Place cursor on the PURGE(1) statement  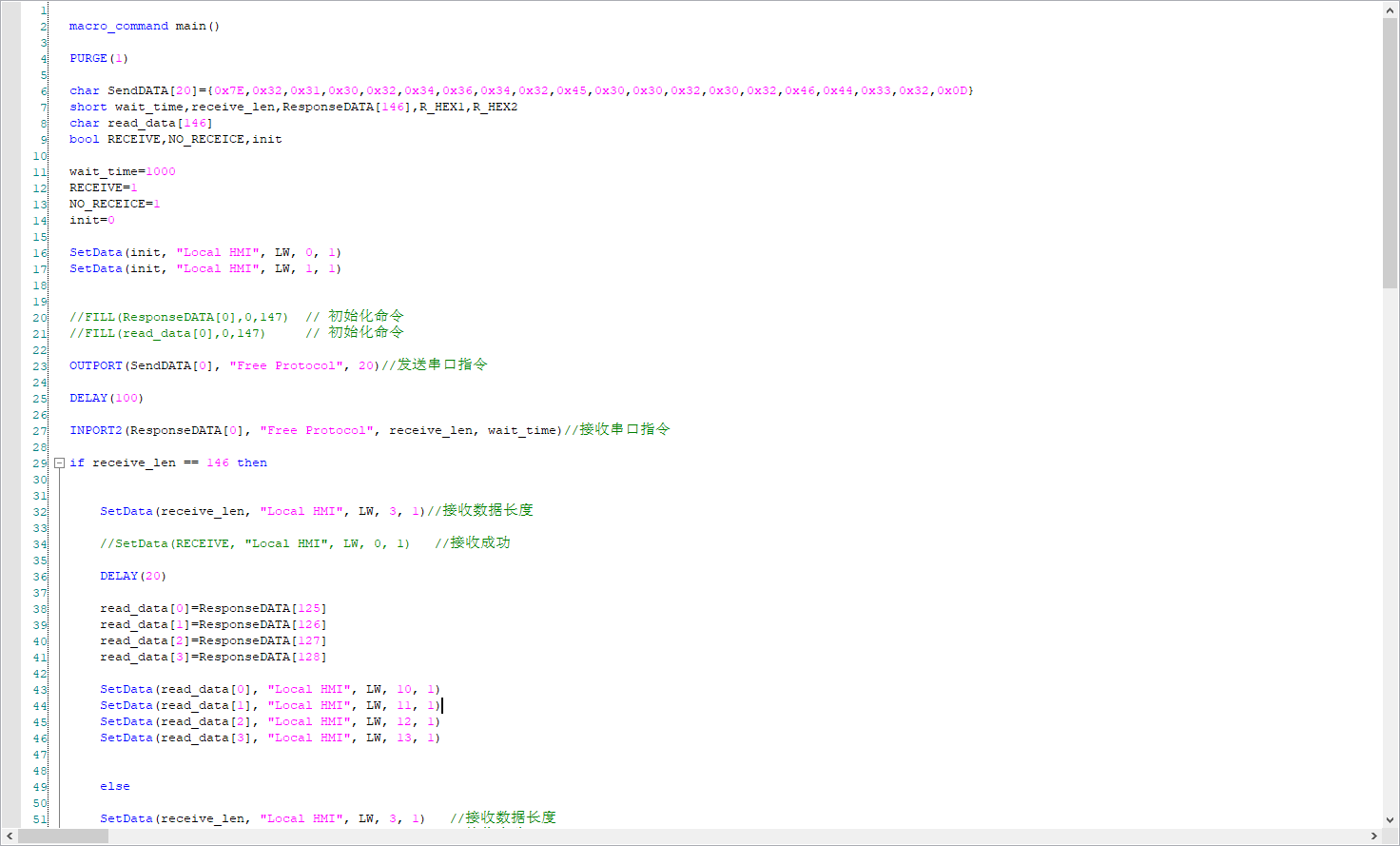coord(98,59)
